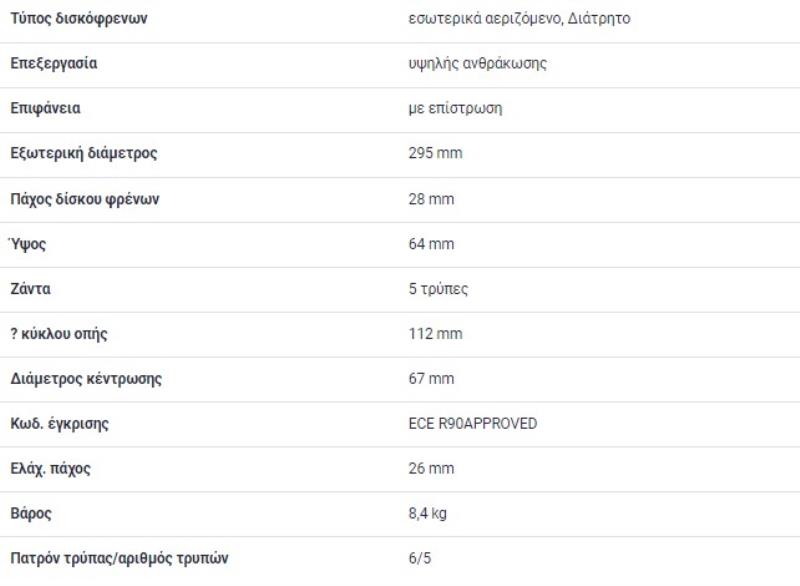The width and height of the screenshot is (800, 586).
Task: Click the 'Πάχος δίσκου φρένων' label
Action: pos(85,199)
